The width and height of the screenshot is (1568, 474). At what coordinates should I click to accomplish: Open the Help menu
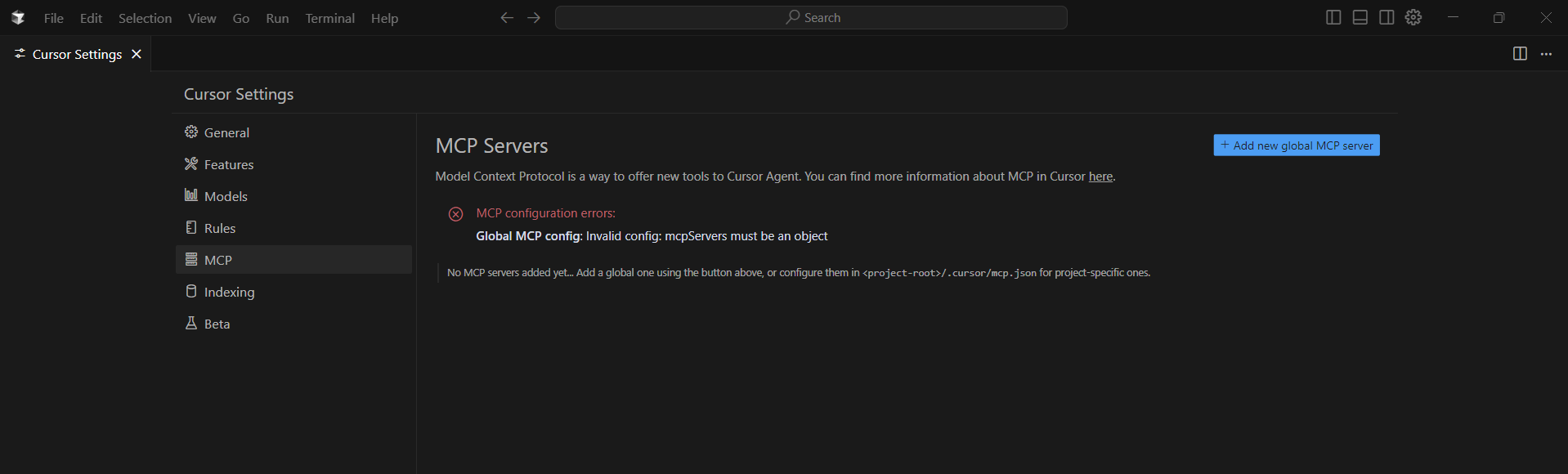384,18
